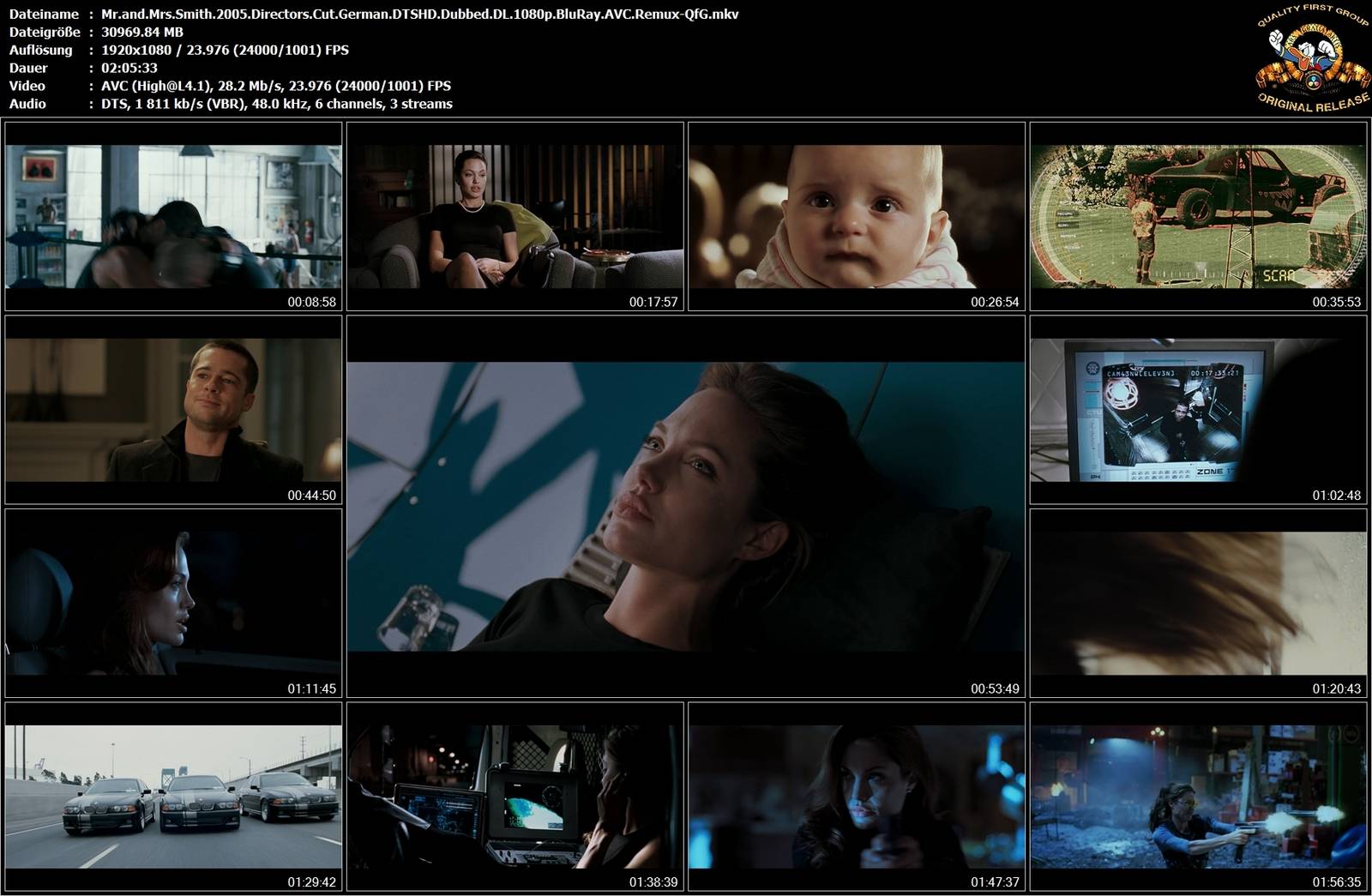Click the Quality First Group logo
This screenshot has height=896, width=1372.
(1312, 59)
